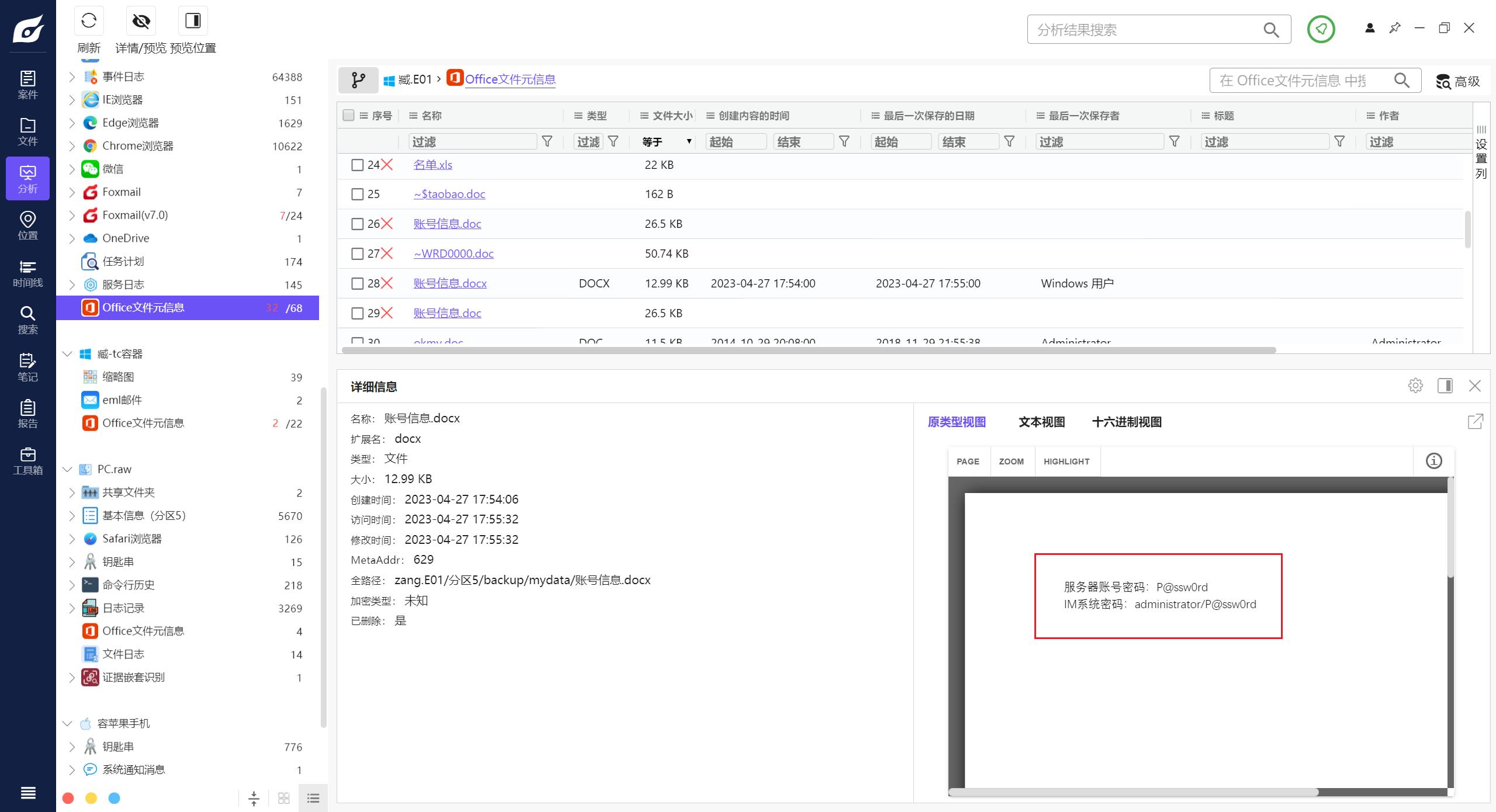Open preview in external window icon
This screenshot has height=812, width=1496.
[1475, 421]
